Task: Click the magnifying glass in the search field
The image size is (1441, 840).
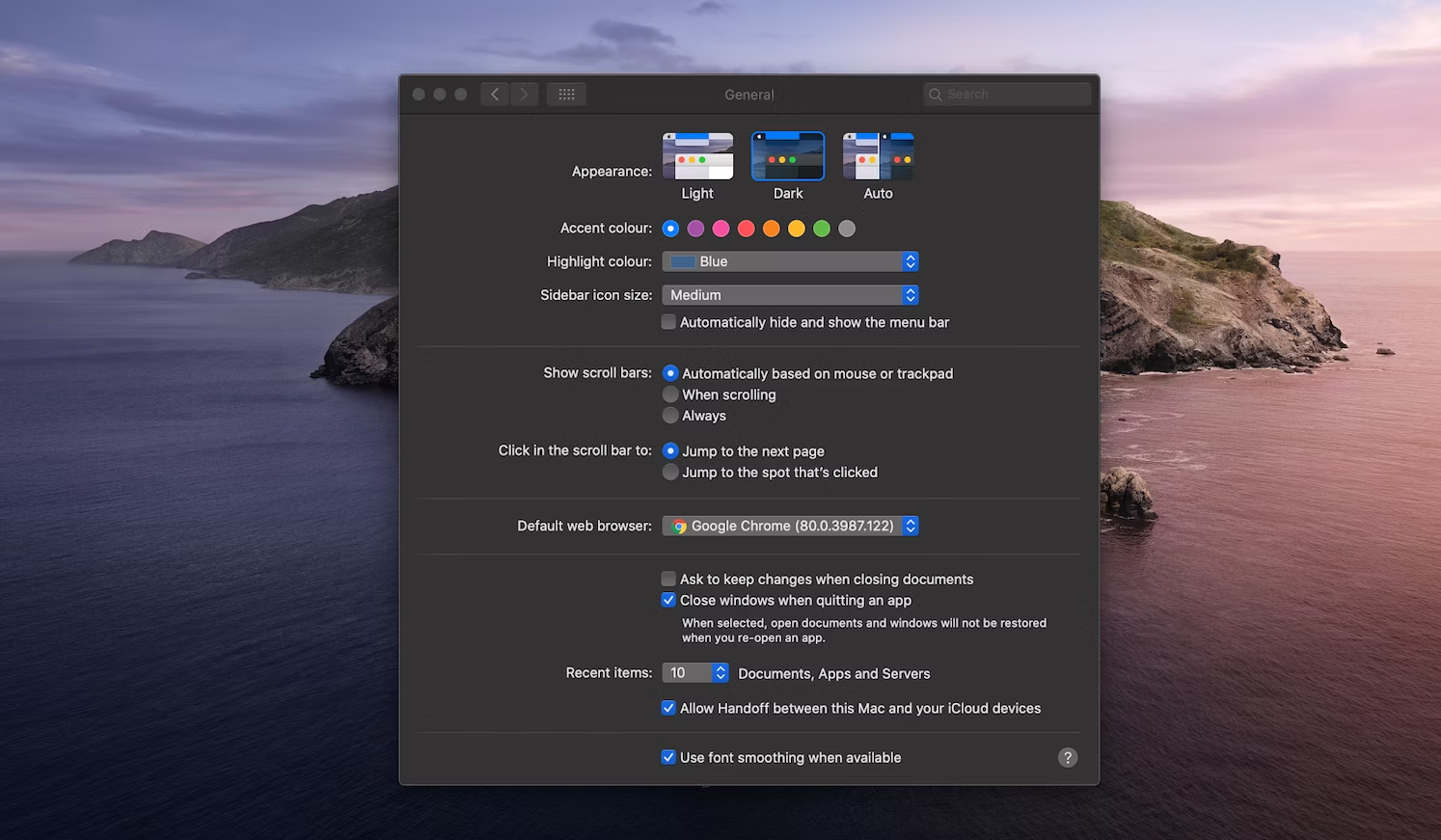Action: tap(934, 94)
